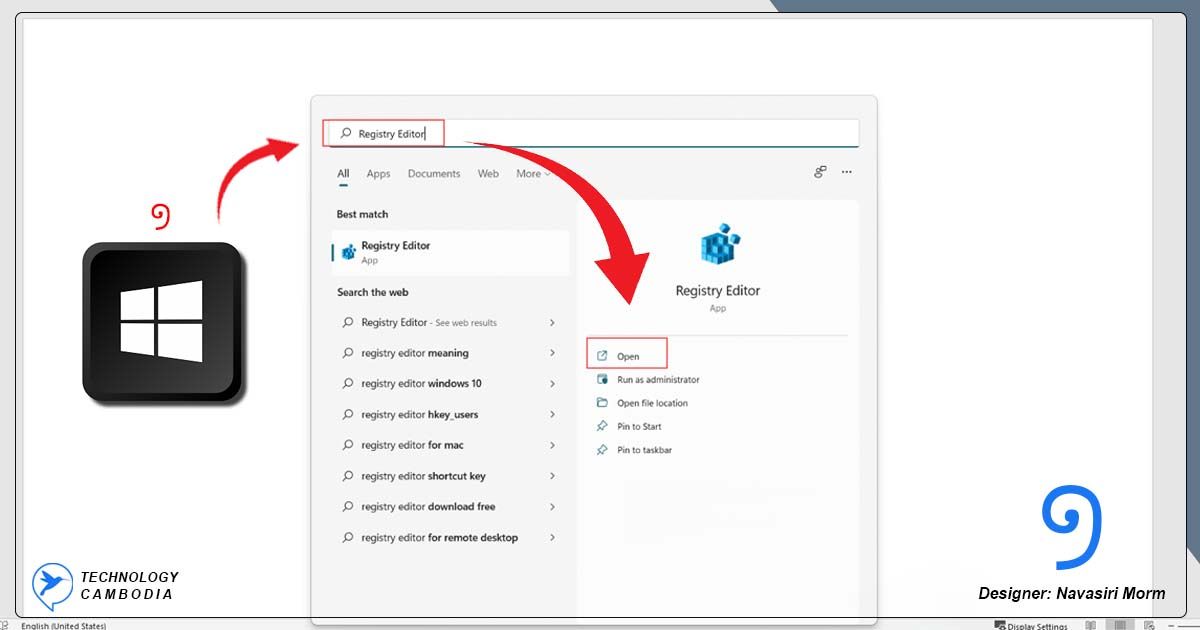The width and height of the screenshot is (1200, 630).
Task: Switch to the Apps search tab
Action: pos(378,174)
